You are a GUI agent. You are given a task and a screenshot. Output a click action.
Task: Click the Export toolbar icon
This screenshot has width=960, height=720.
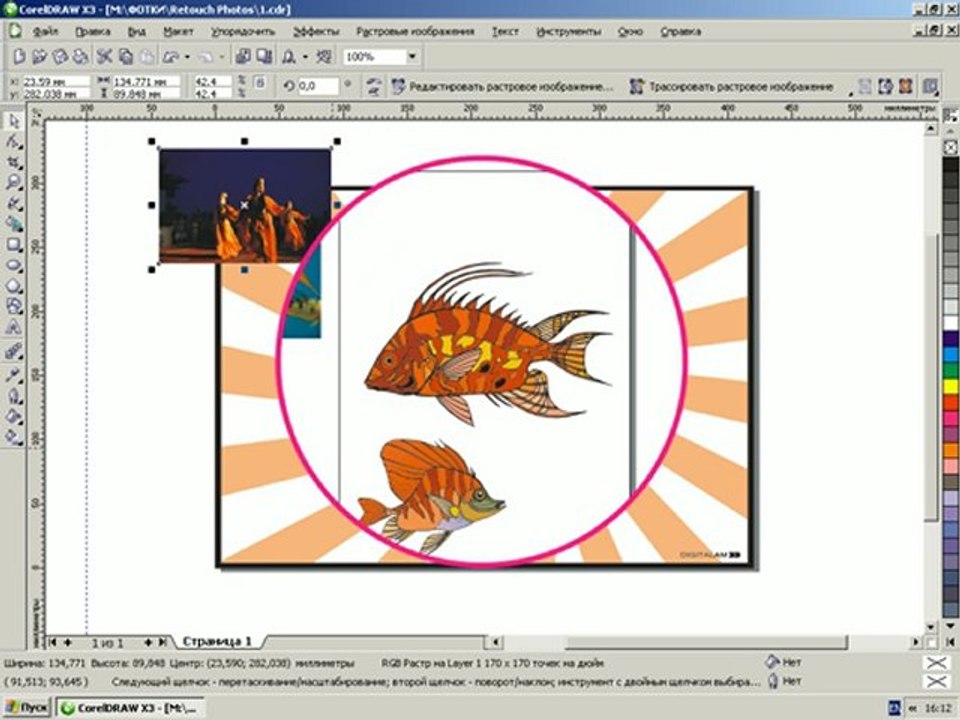click(264, 57)
